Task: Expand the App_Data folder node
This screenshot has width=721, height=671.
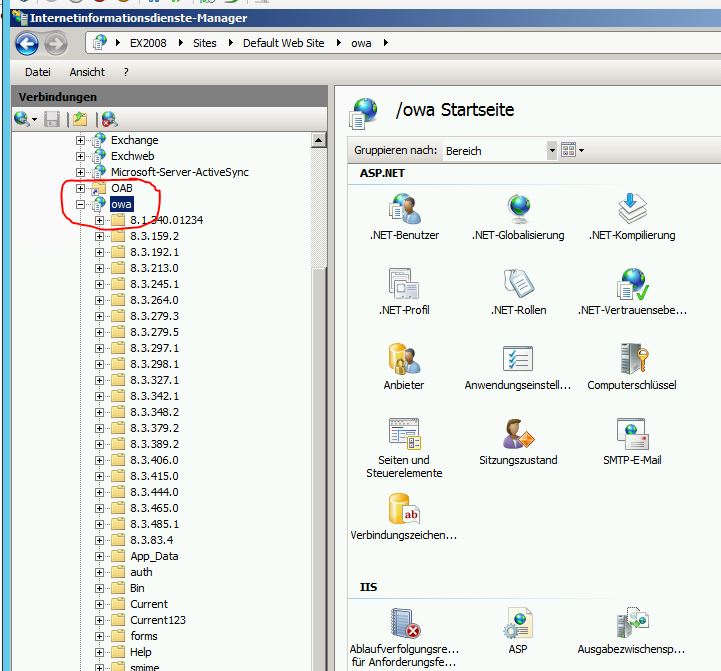Action: pos(99,556)
